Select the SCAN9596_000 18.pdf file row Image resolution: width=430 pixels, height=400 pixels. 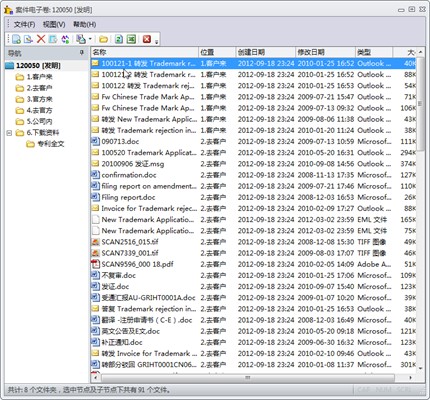click(x=253, y=264)
